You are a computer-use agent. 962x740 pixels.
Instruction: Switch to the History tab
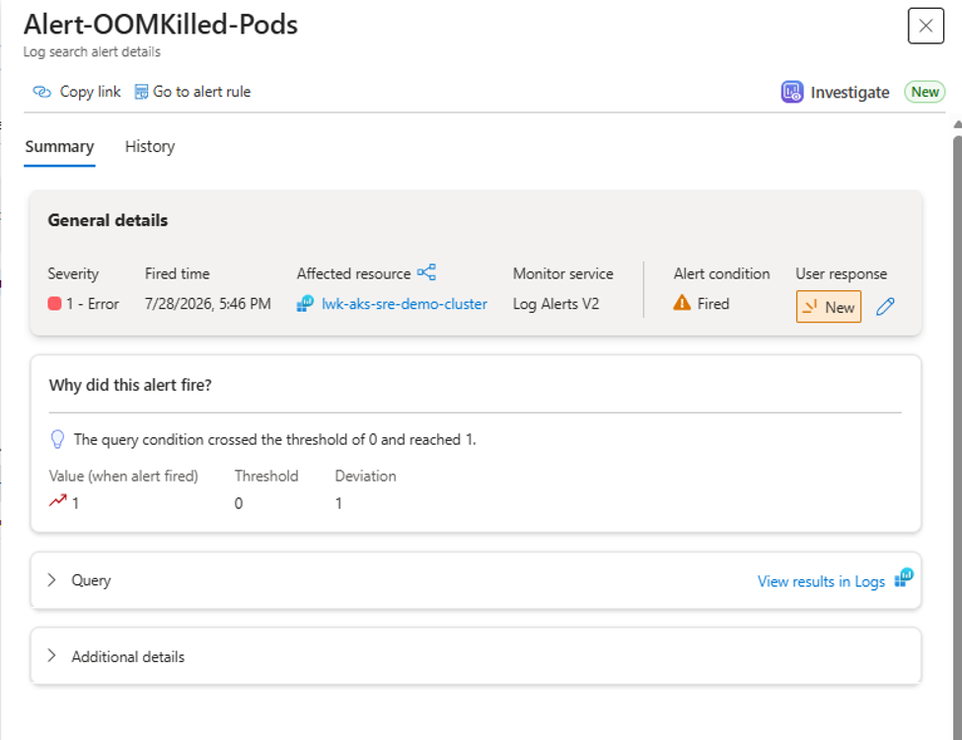coord(150,147)
